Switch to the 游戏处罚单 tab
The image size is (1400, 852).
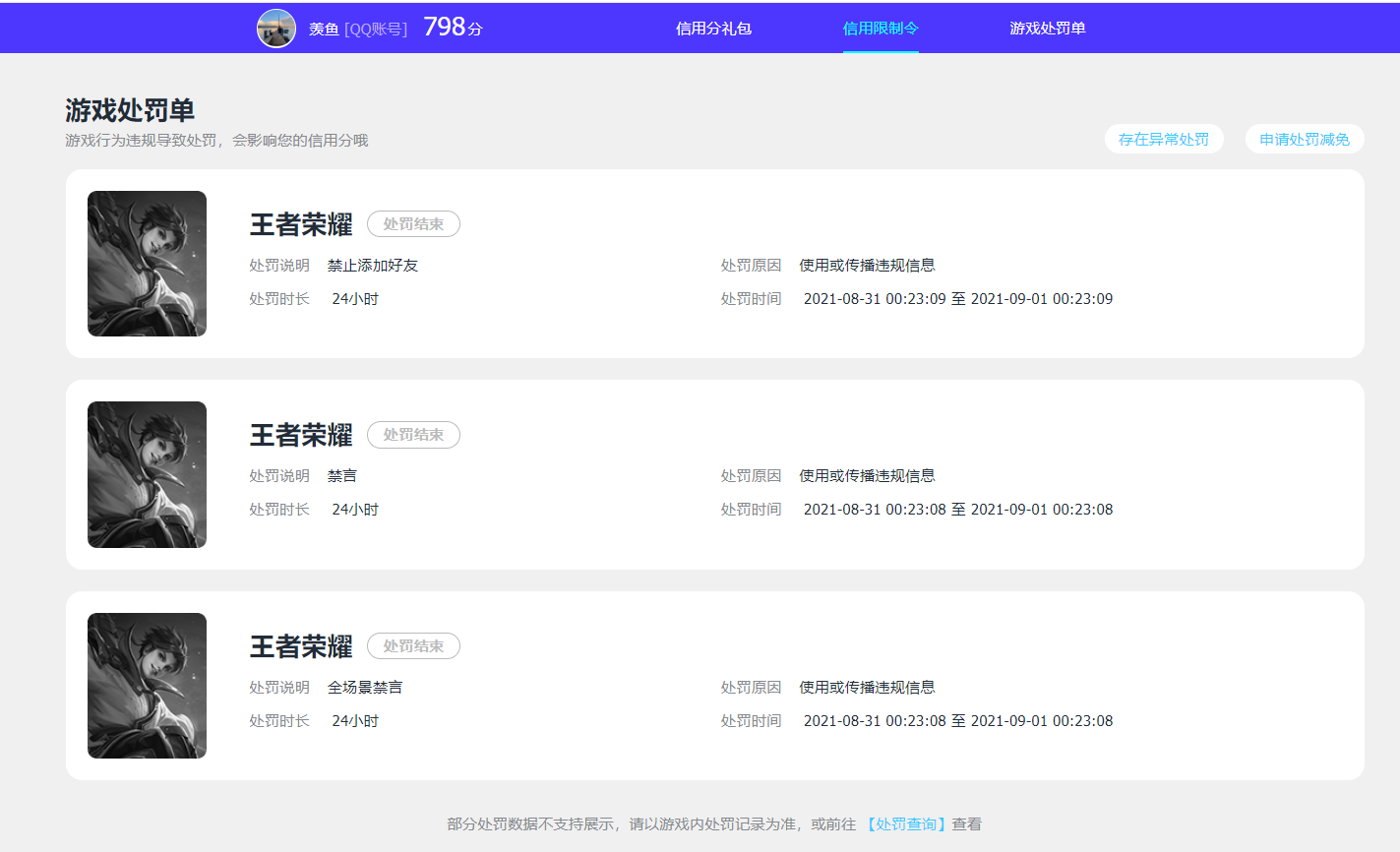(1048, 28)
